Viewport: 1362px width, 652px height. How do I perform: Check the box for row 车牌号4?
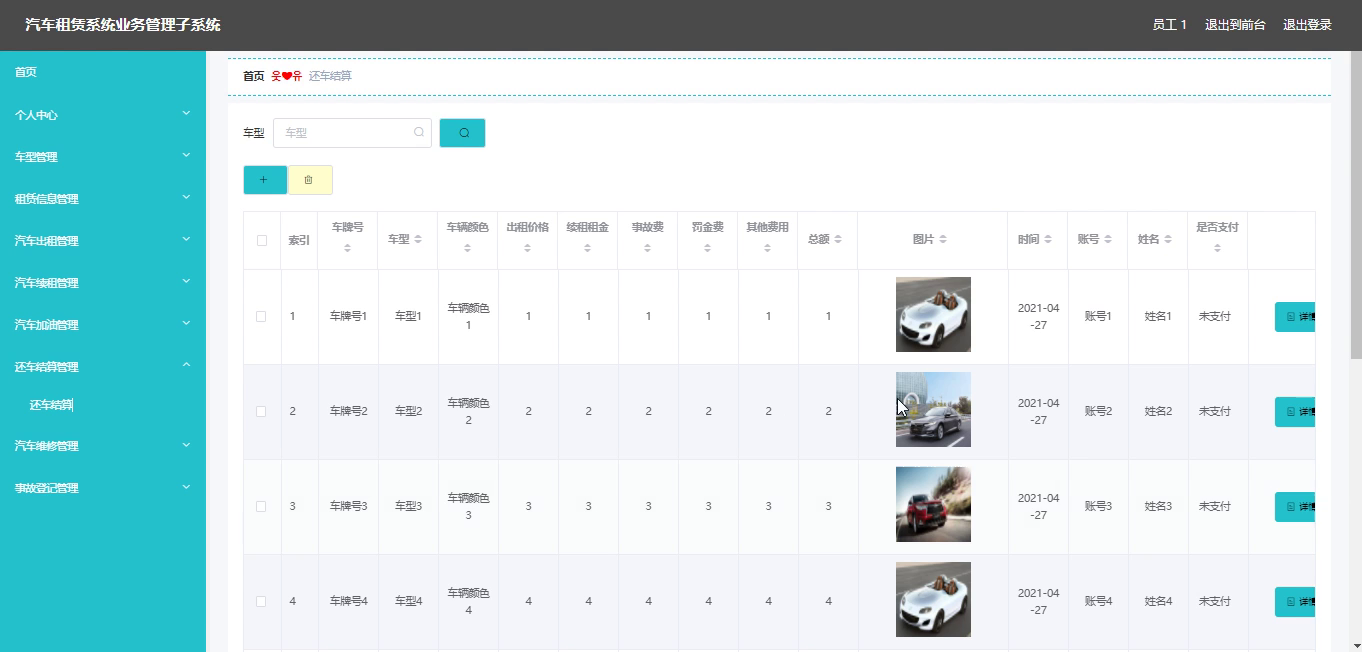[261, 601]
